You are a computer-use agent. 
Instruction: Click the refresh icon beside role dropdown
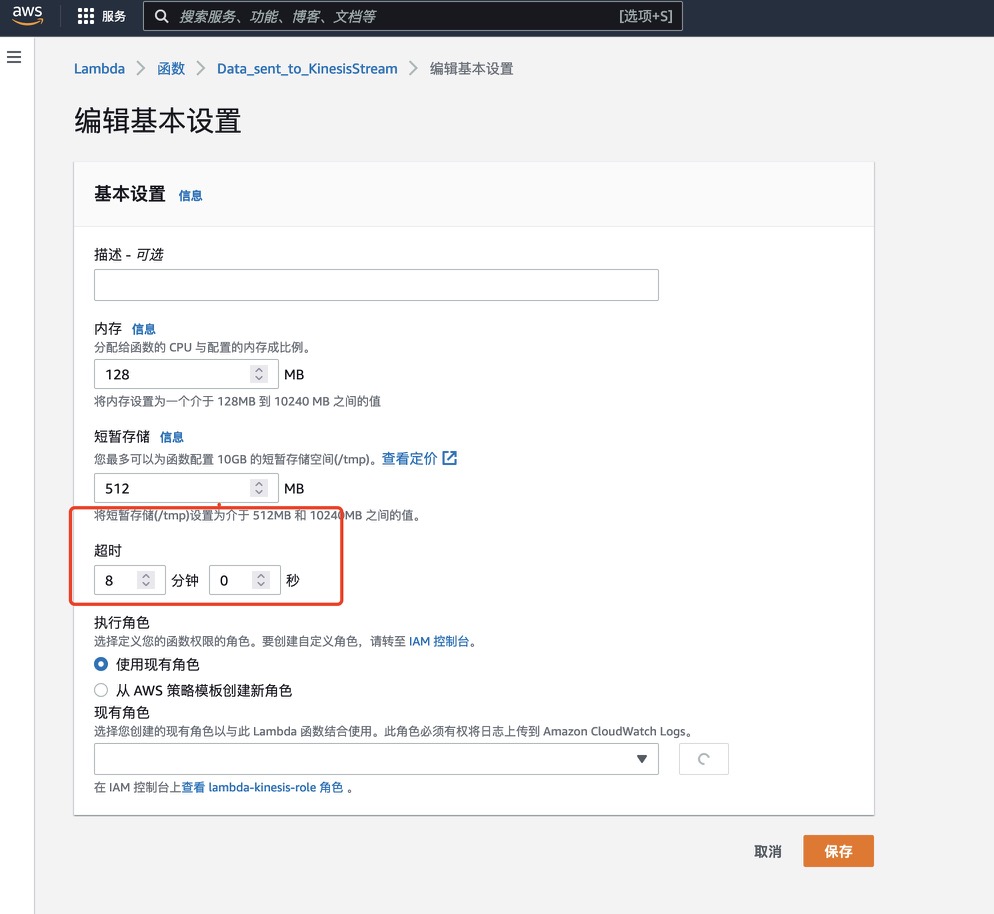pyautogui.click(x=703, y=759)
